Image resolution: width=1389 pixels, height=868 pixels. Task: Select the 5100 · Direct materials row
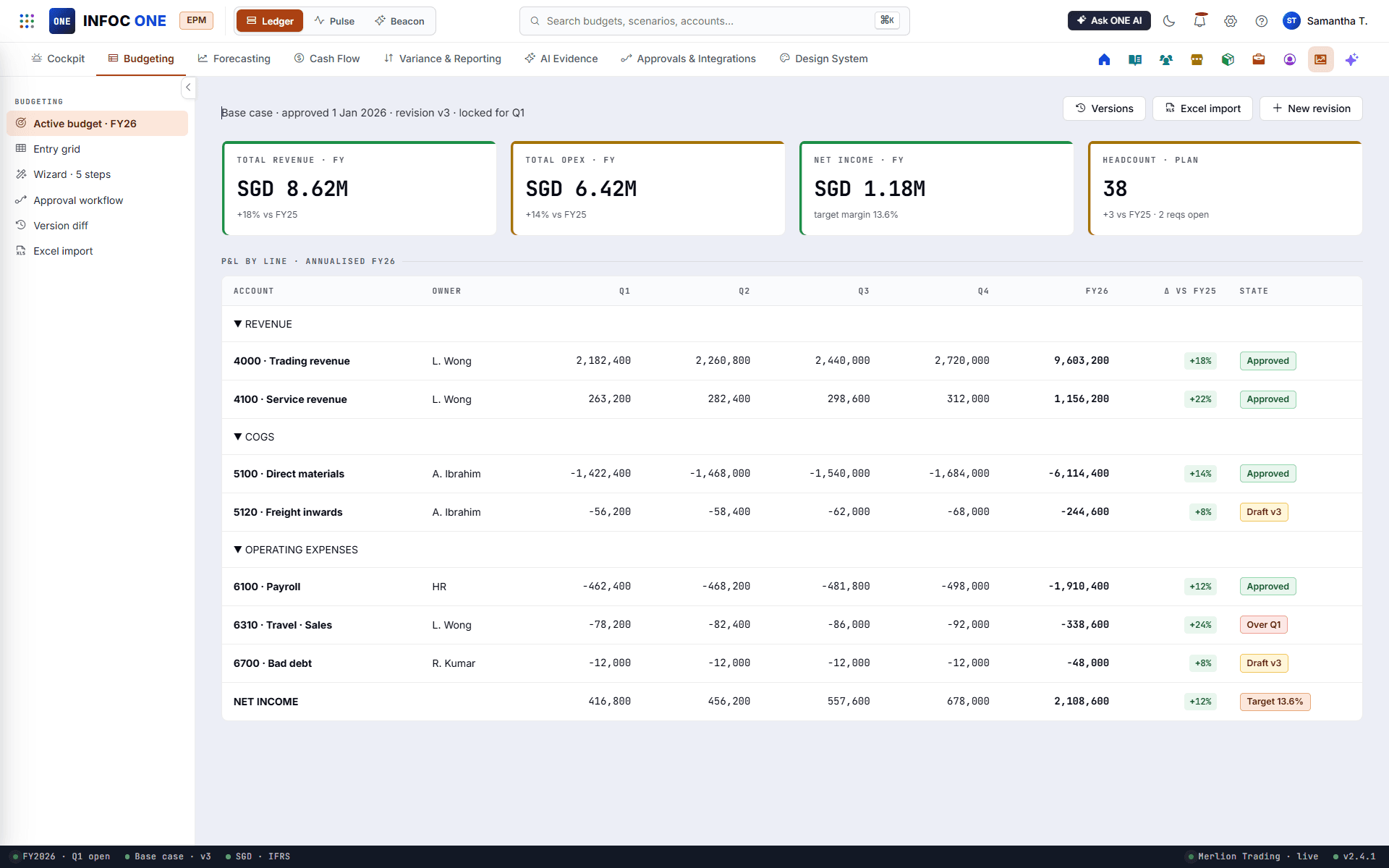[792, 474]
